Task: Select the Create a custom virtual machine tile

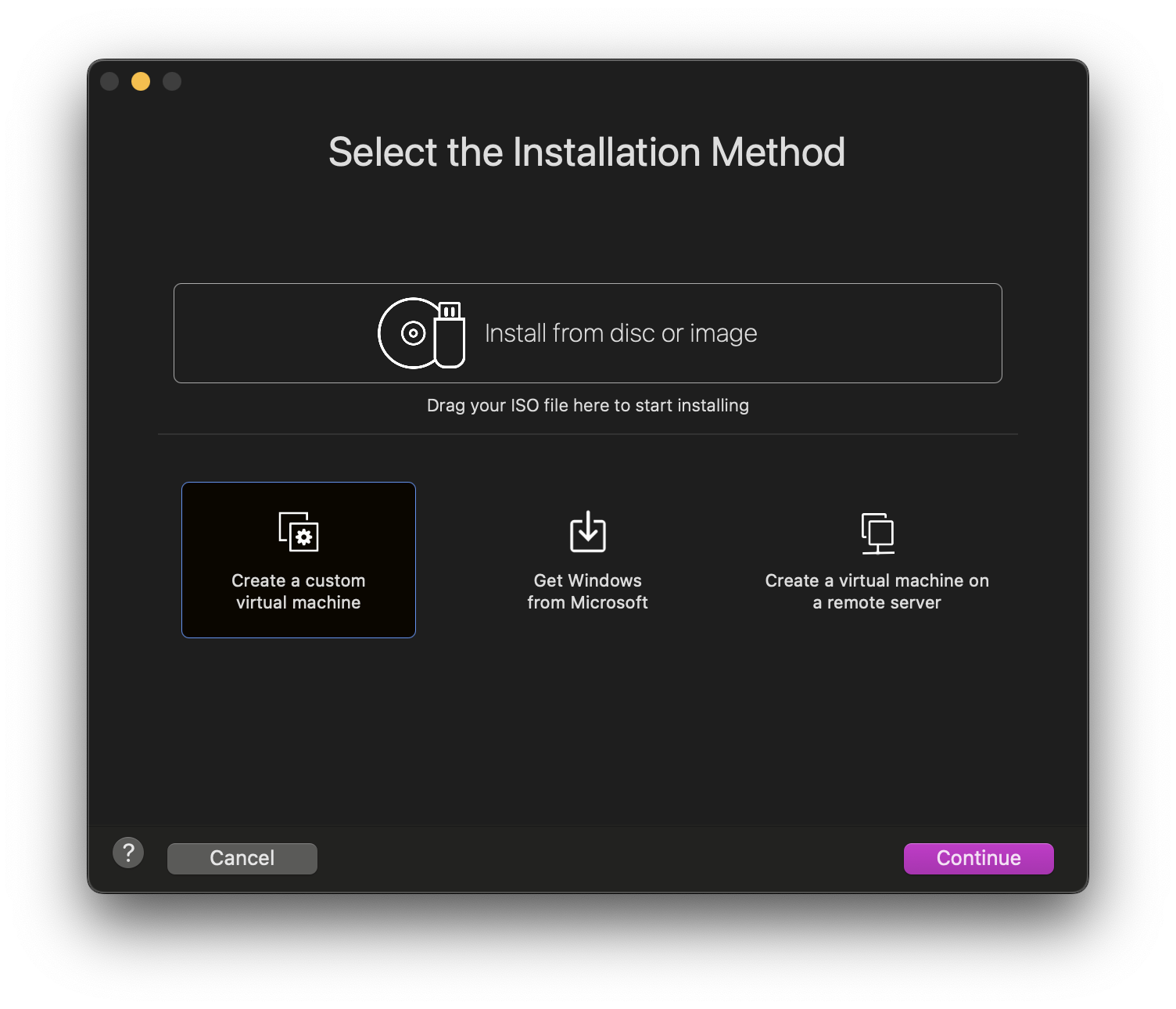Action: point(299,560)
